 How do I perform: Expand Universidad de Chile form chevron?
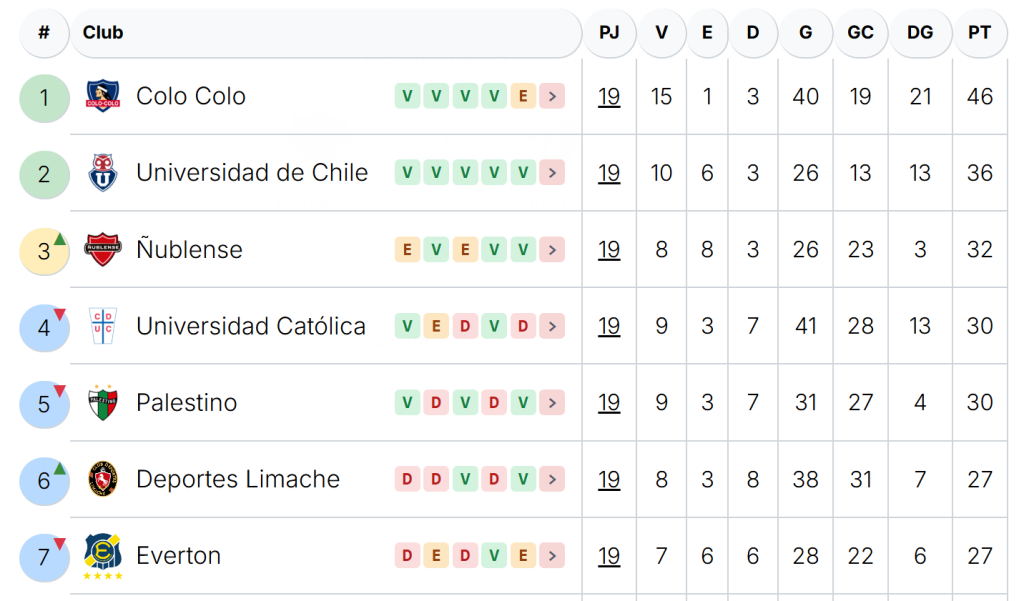point(552,172)
